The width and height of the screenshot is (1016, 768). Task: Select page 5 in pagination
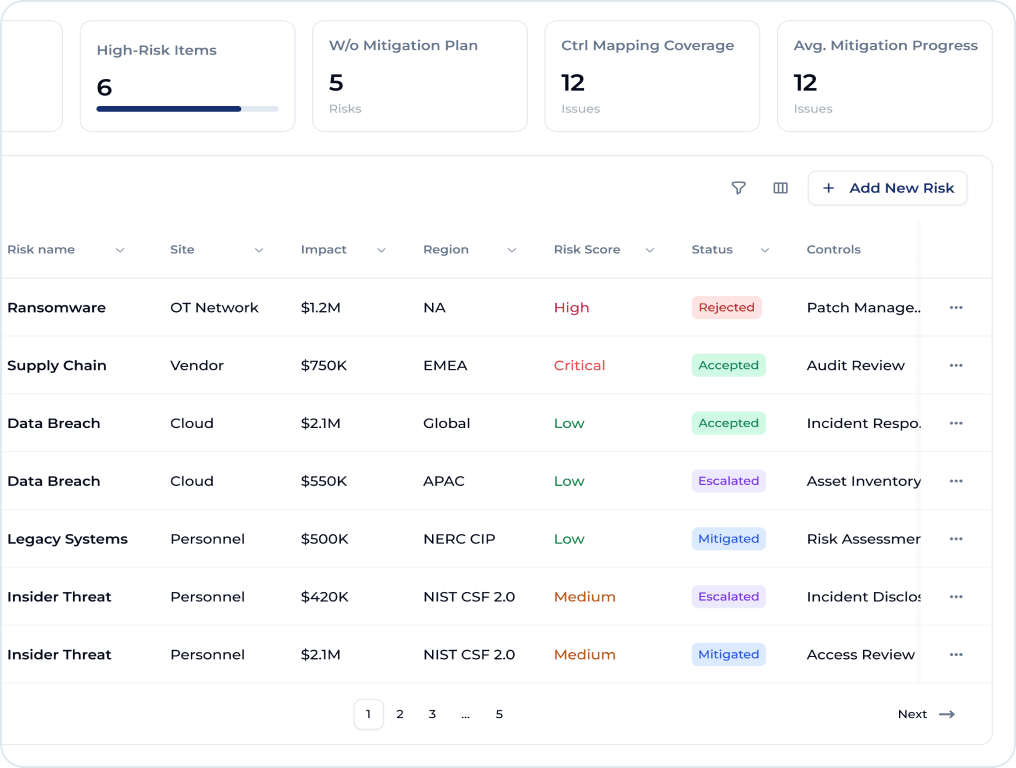click(499, 714)
